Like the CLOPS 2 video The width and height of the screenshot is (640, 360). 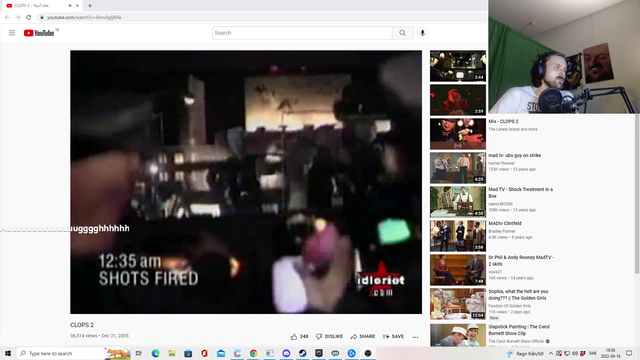pos(299,336)
